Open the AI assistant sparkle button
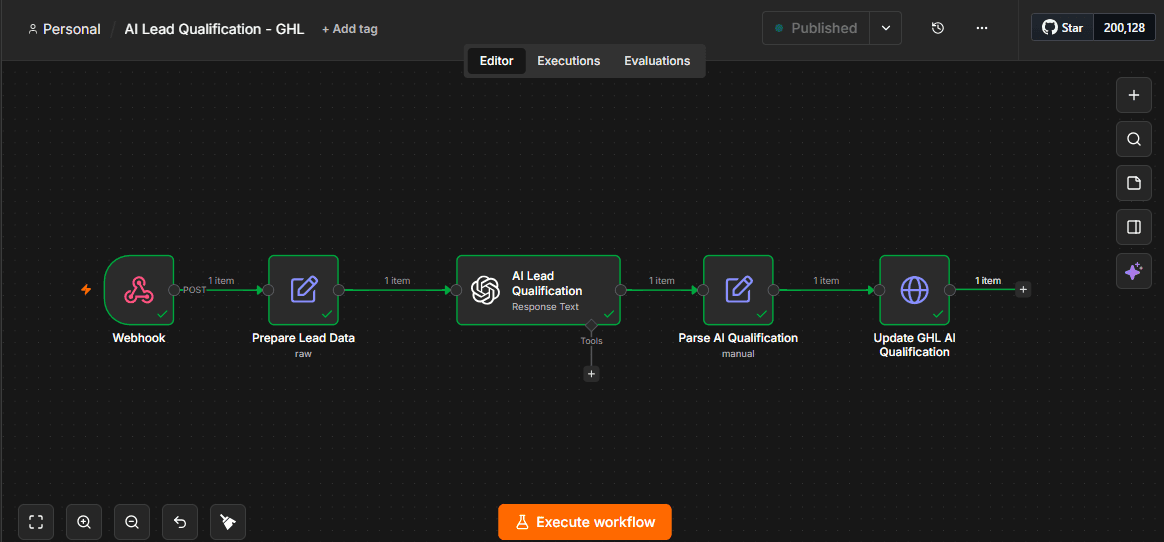Image resolution: width=1164 pixels, height=542 pixels. coord(1134,272)
